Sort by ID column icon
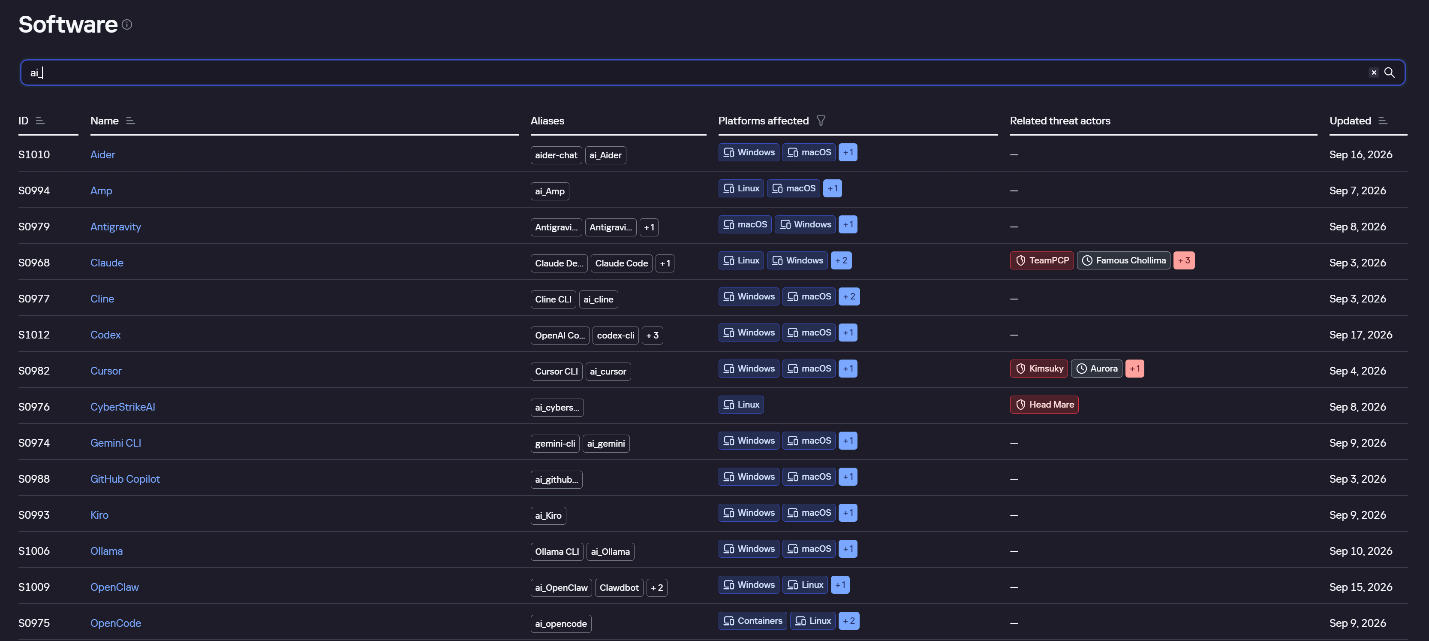The image size is (1429, 641). pos(40,121)
